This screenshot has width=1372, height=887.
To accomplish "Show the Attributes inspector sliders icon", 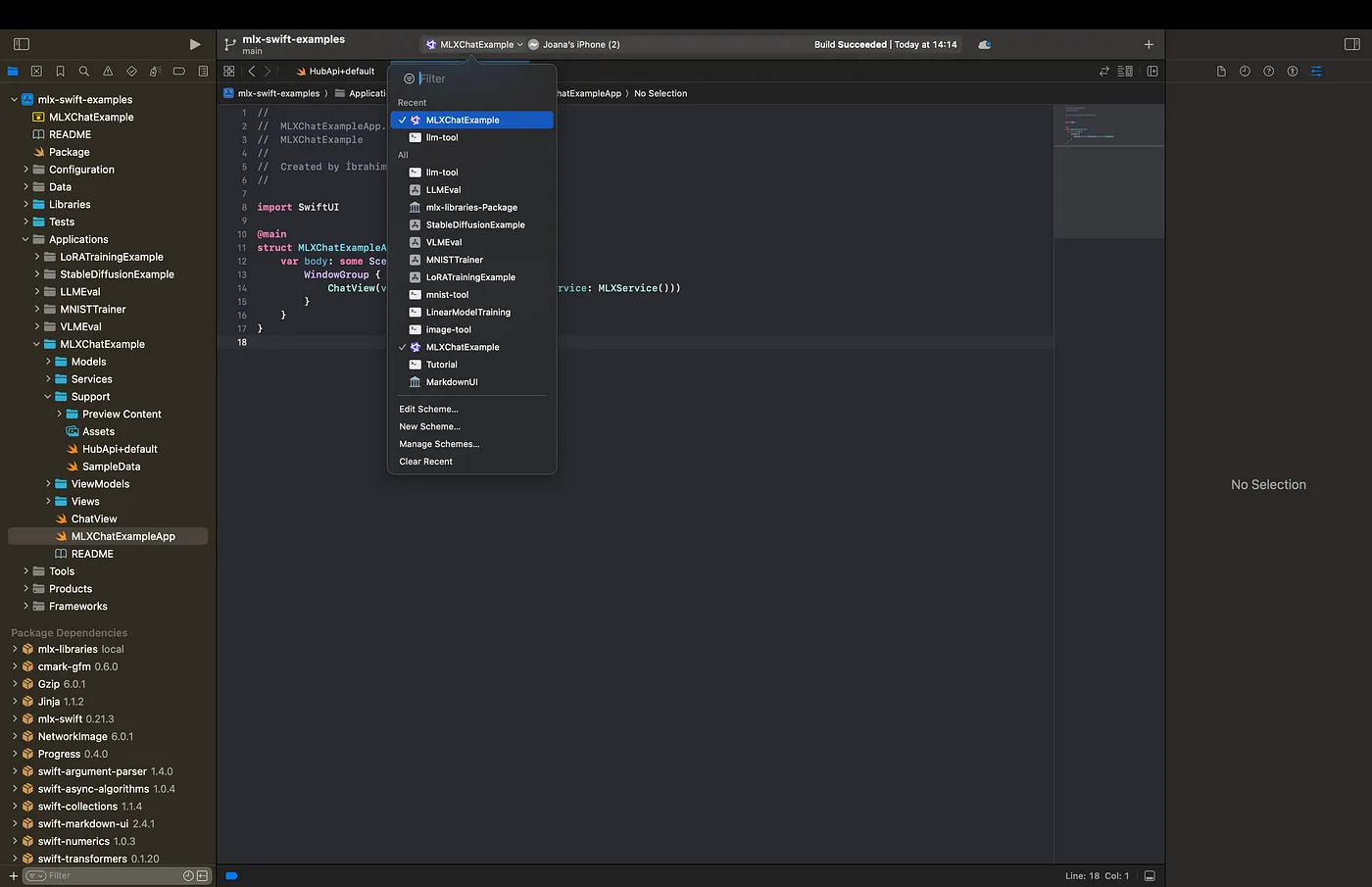I will pyautogui.click(x=1316, y=72).
